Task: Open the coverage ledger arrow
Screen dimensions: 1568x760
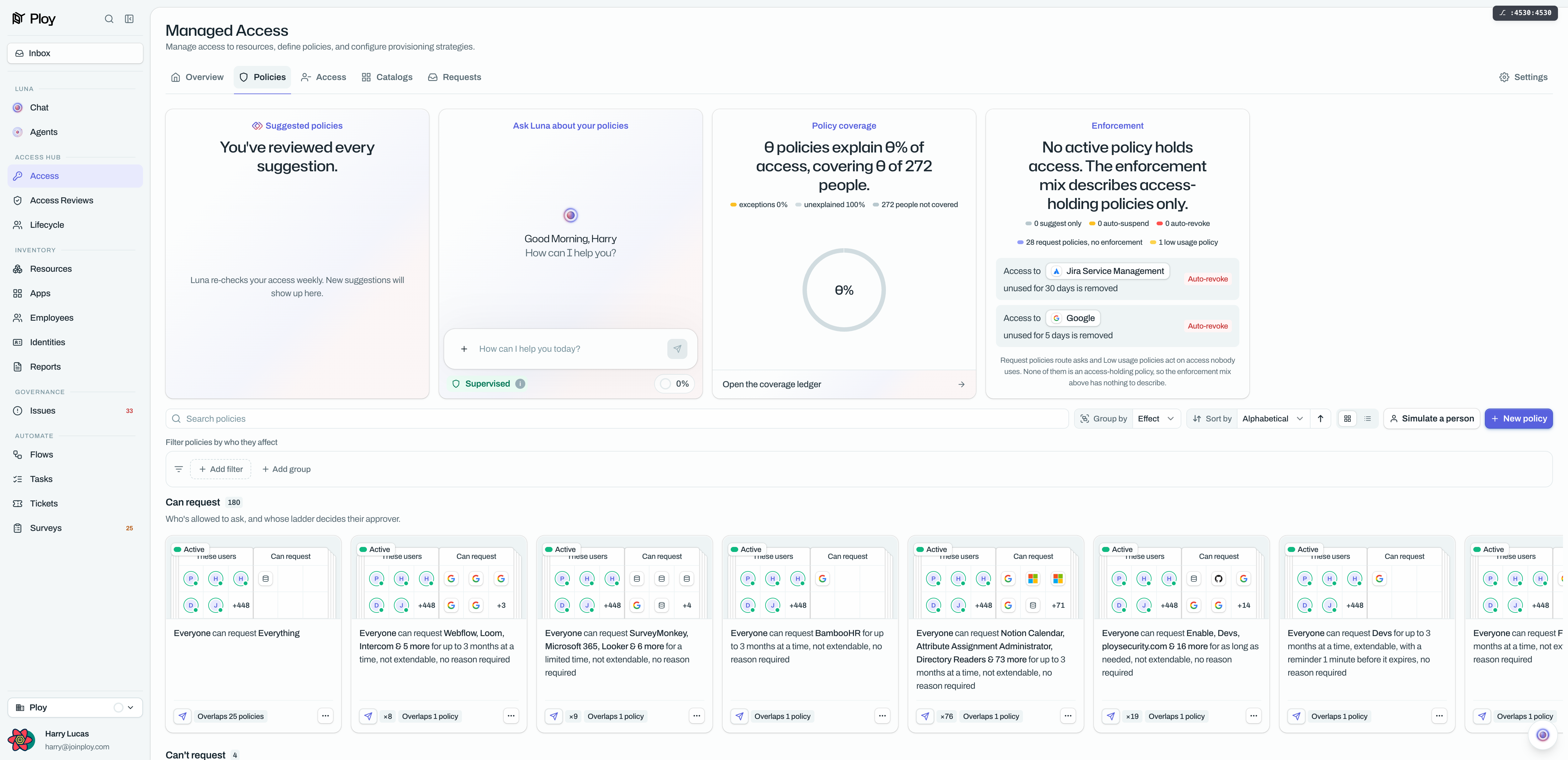Action: point(961,384)
